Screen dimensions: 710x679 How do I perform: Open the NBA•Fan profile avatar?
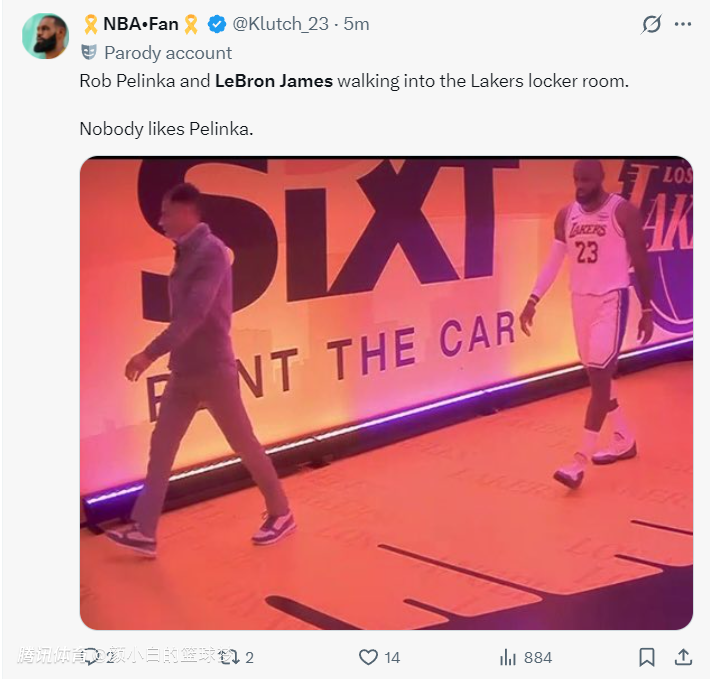point(45,36)
